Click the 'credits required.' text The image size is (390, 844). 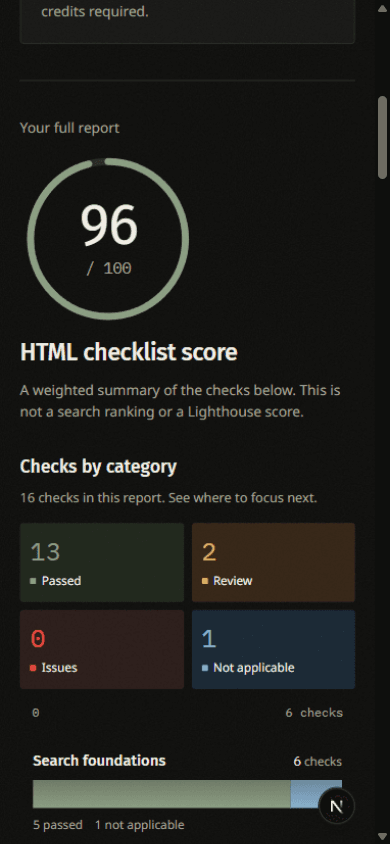(x=95, y=11)
